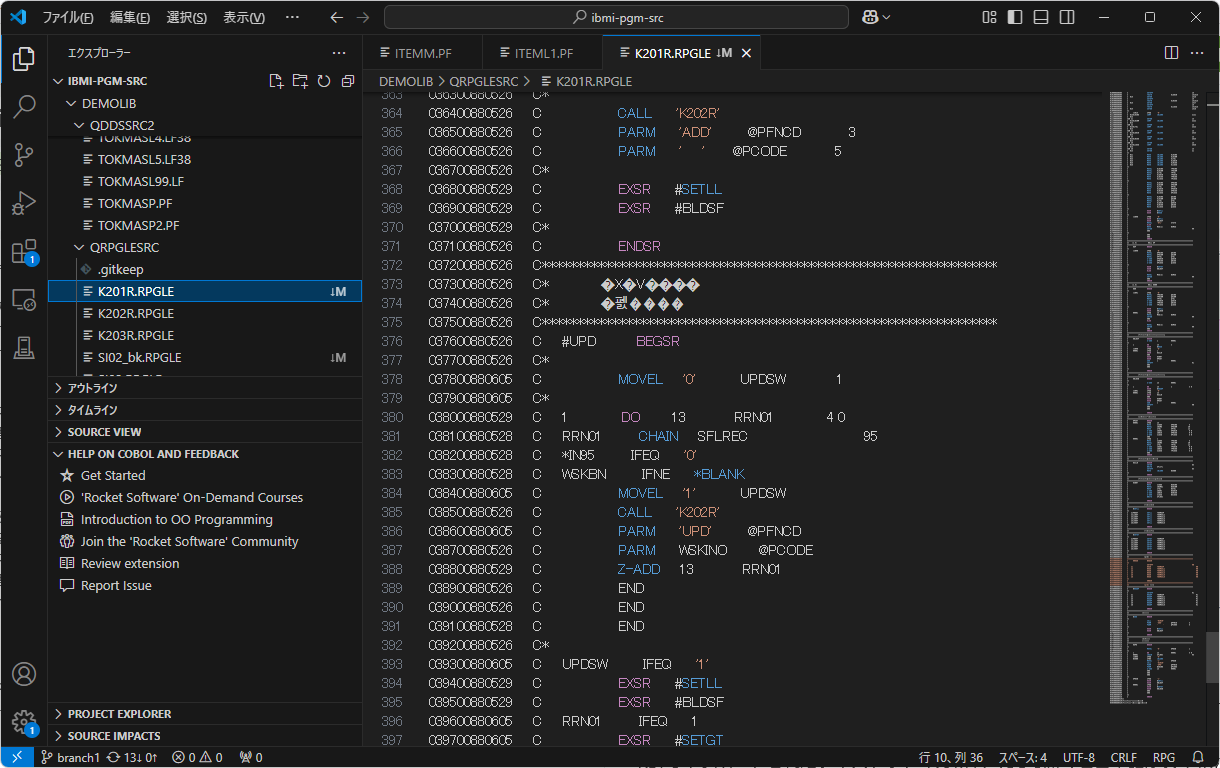Split the editor to the right
The height and width of the screenshot is (768, 1220).
coord(1171,53)
